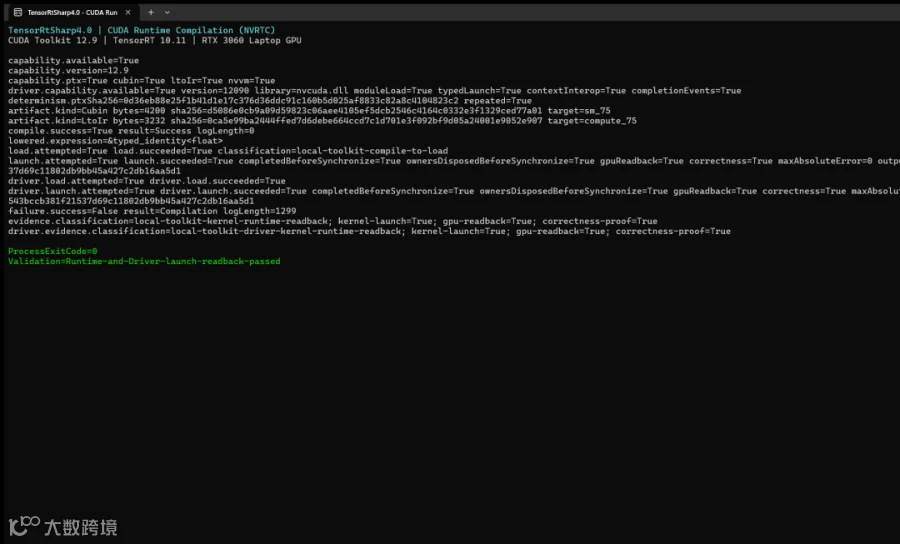Open the terminal profiles dropdown arrow

[x=167, y=12]
